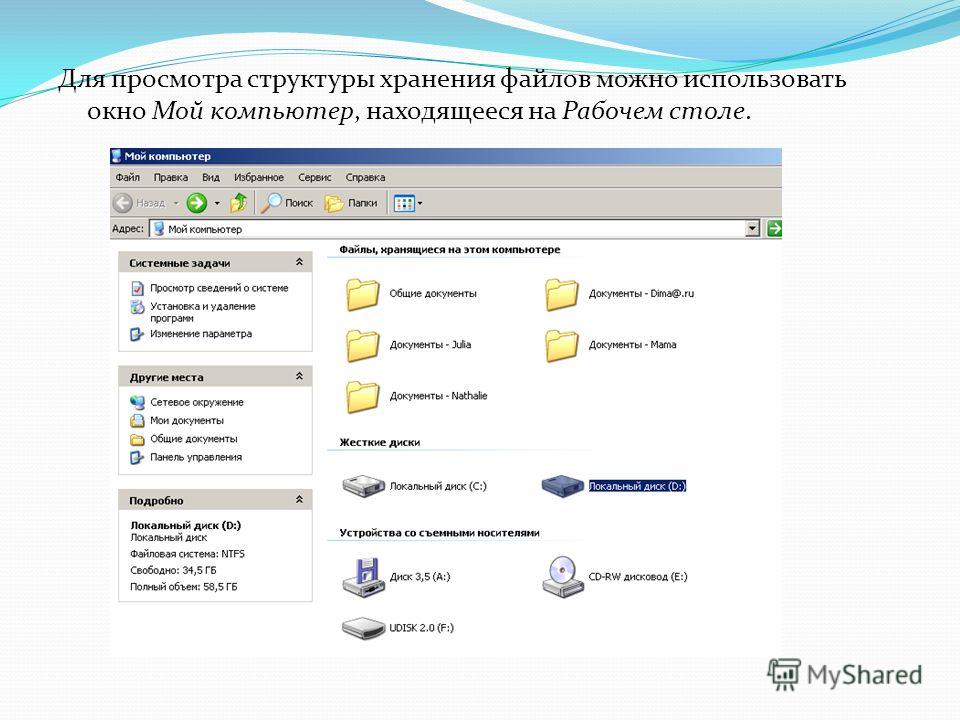960x720 pixels.
Task: Click the UDISK 2.0 (F:) label
Action: (421, 628)
